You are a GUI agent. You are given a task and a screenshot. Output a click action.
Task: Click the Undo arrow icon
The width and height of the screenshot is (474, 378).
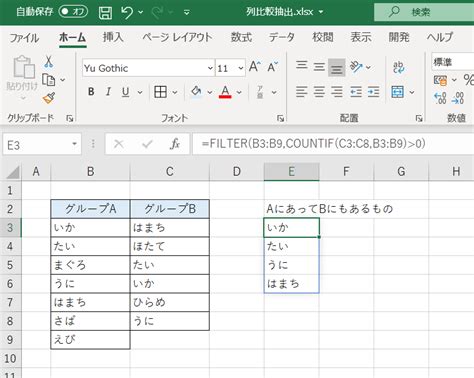(x=127, y=13)
